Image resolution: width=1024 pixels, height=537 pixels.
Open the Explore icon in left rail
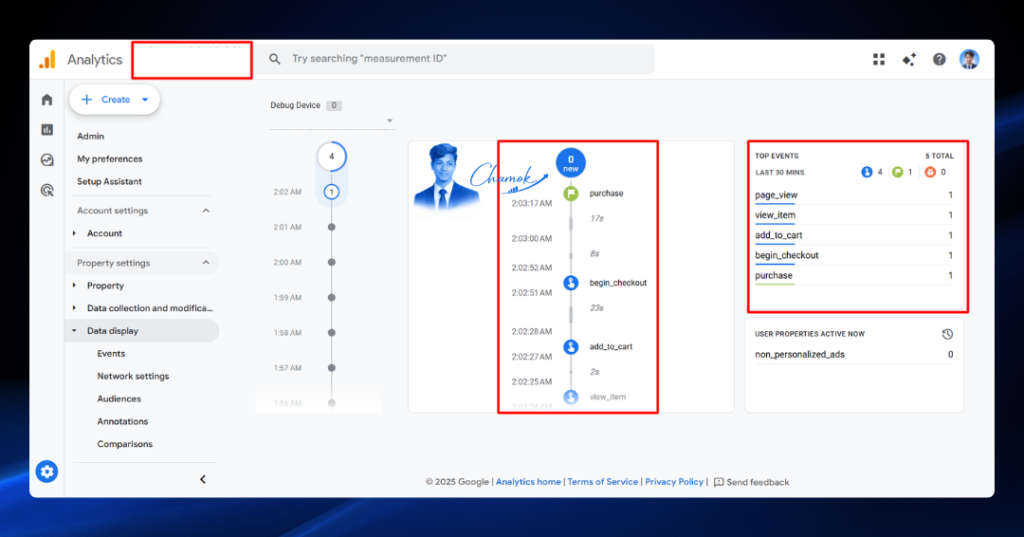pyautogui.click(x=47, y=160)
